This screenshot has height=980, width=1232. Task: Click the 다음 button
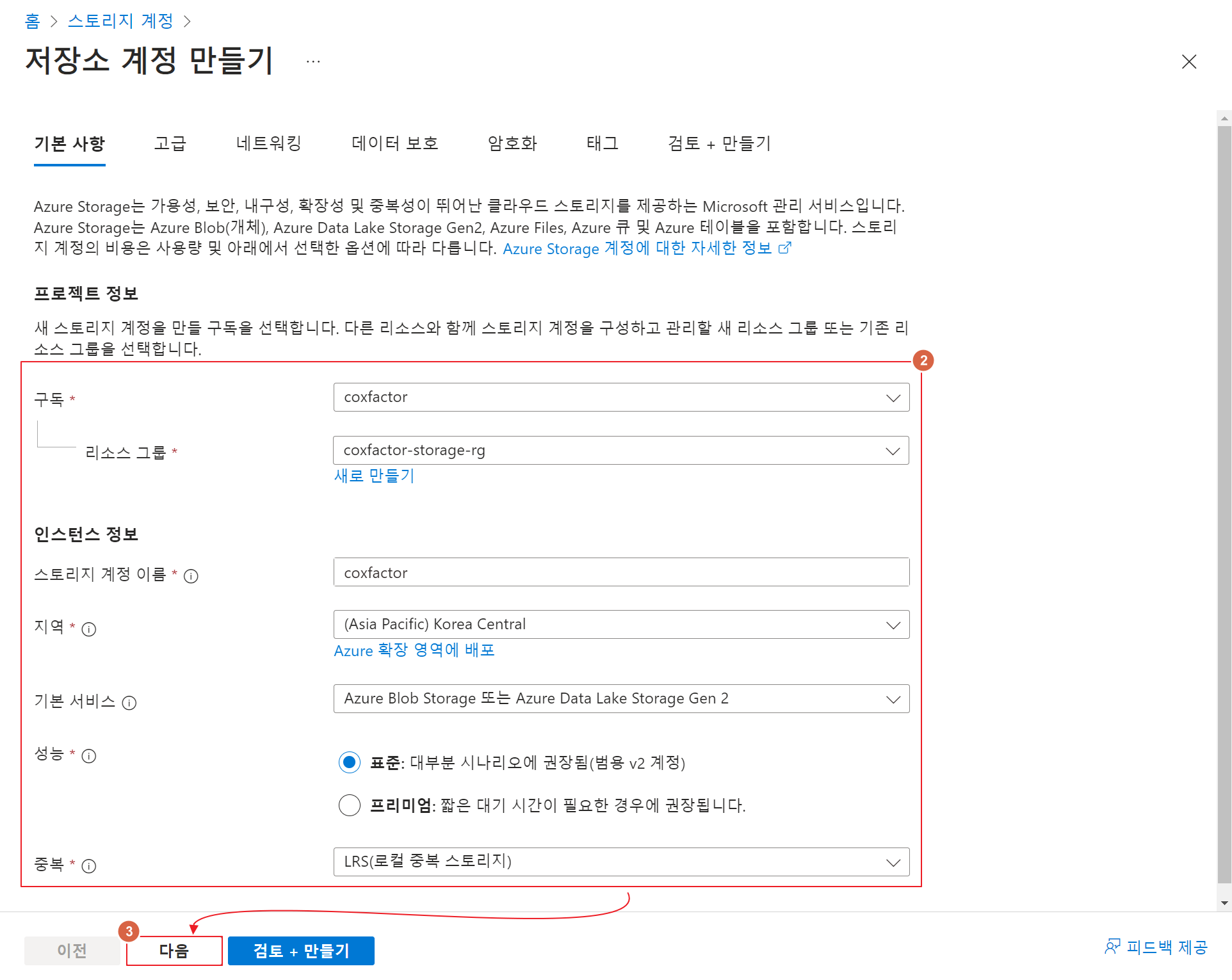tap(174, 951)
